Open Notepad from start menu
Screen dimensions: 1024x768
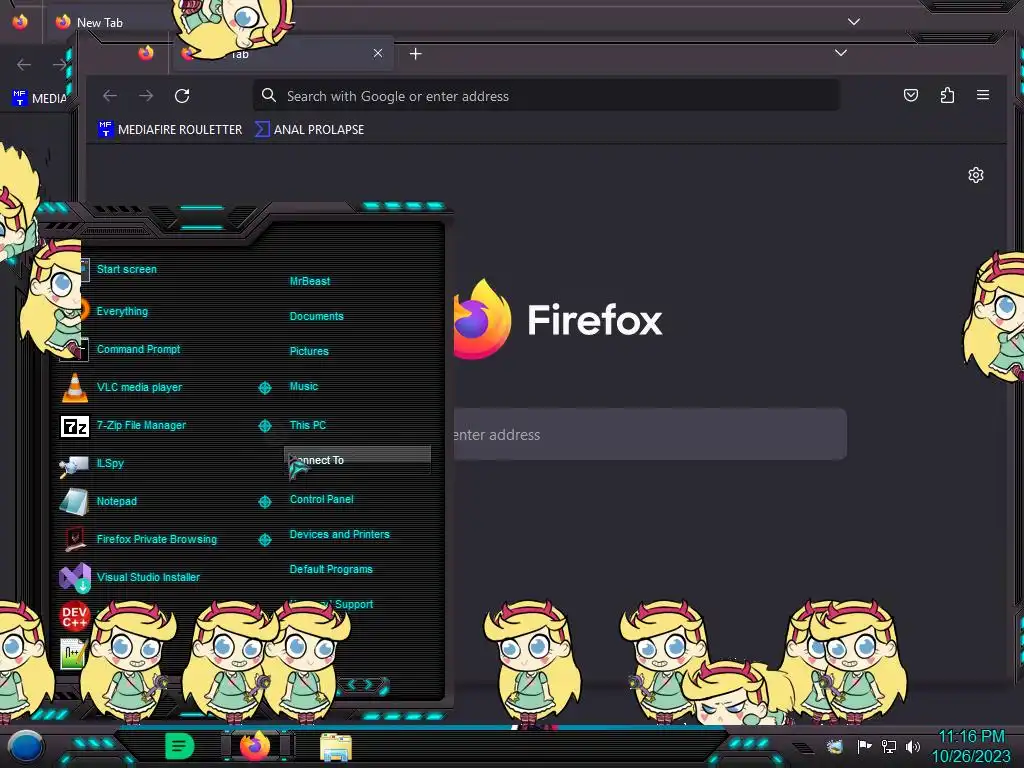(x=117, y=501)
